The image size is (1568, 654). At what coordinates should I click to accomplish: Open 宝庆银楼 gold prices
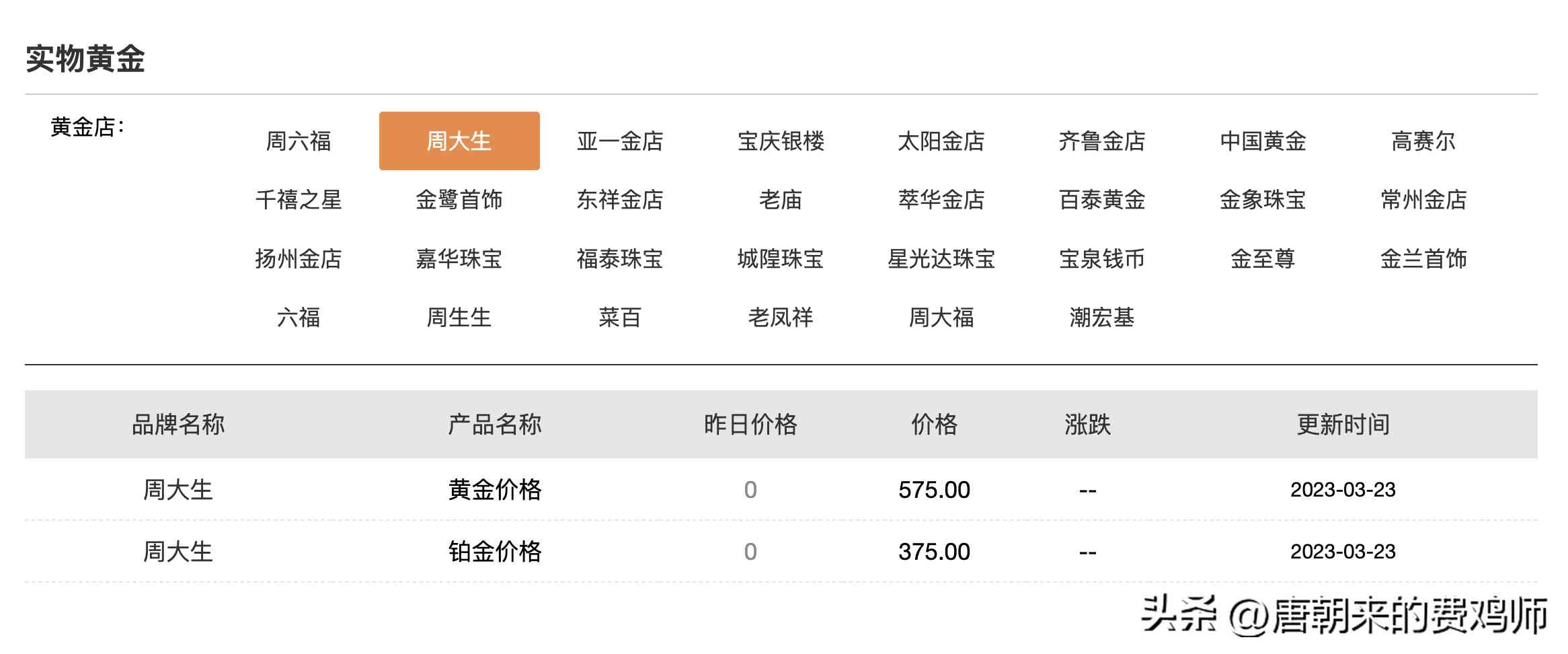tap(781, 141)
